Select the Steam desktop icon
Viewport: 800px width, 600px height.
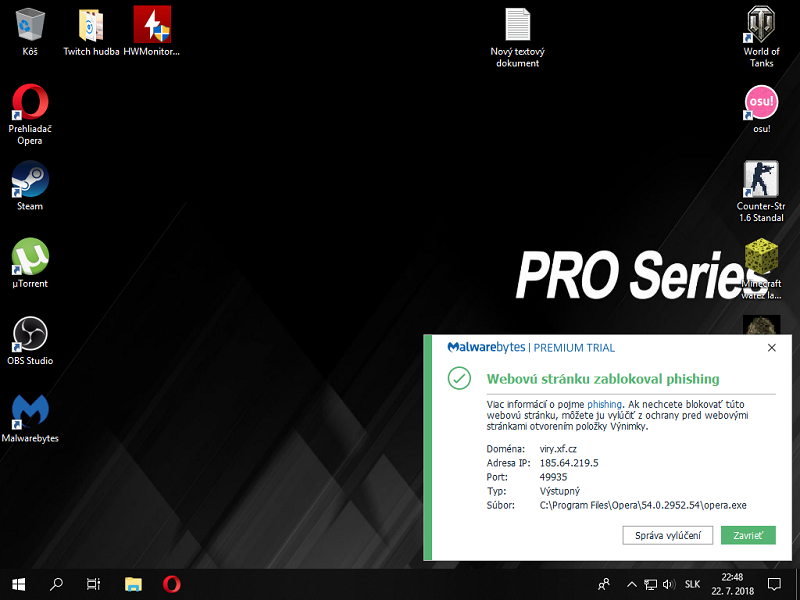(30, 186)
